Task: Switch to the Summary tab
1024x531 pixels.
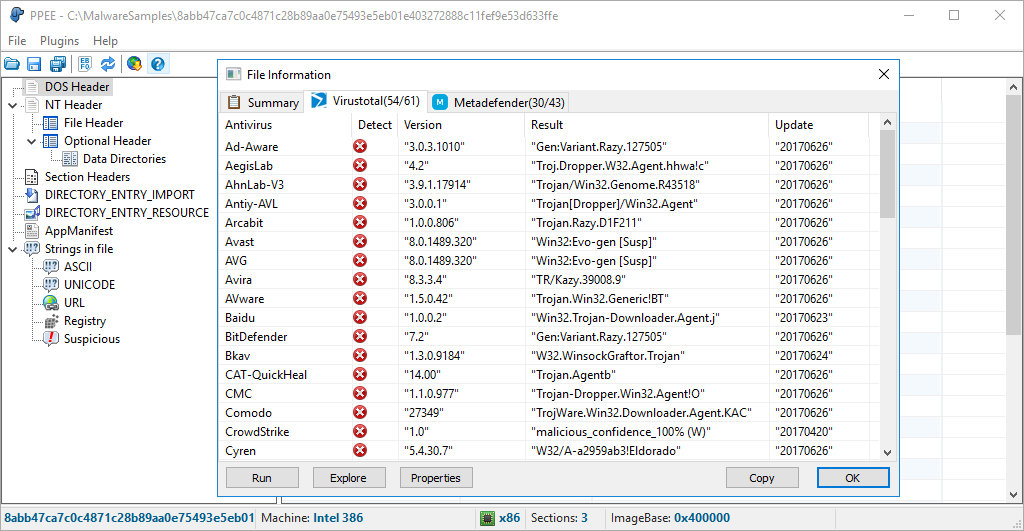Action: [263, 103]
